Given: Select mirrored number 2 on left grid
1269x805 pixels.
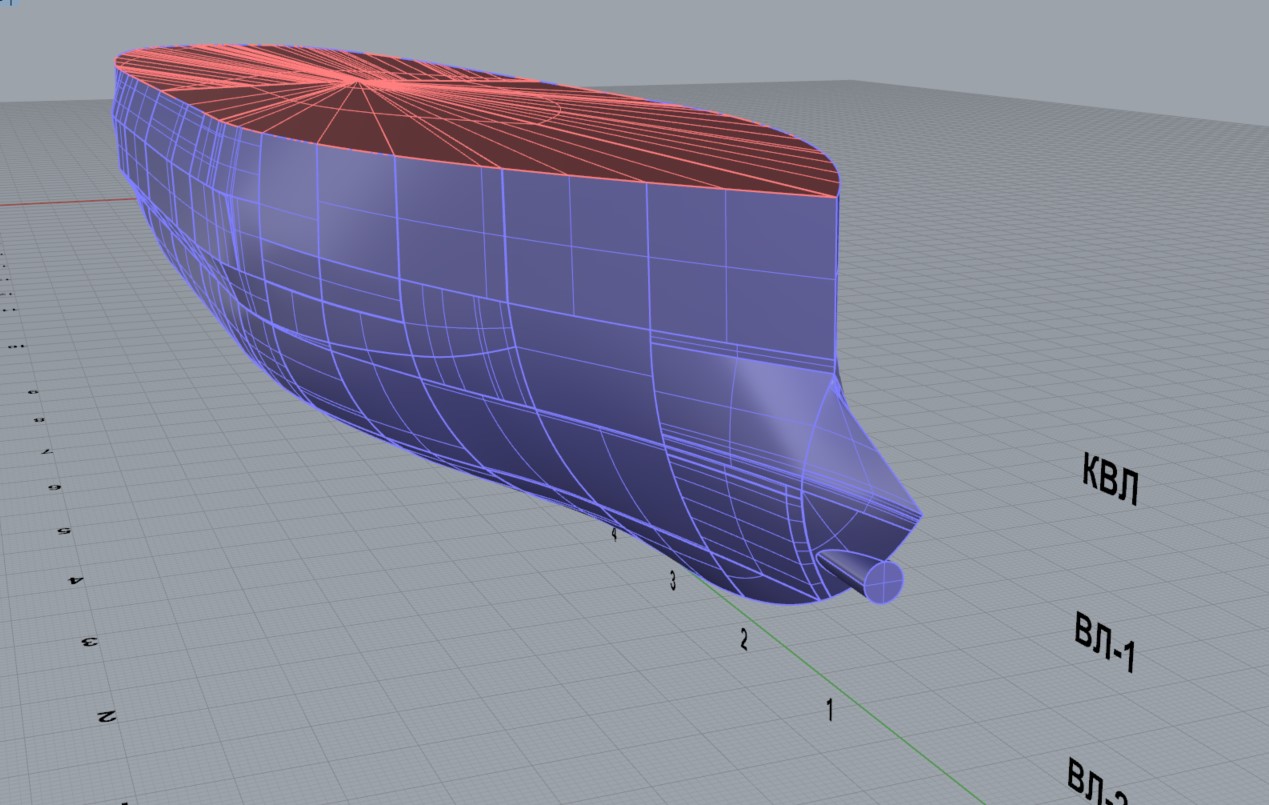Looking at the screenshot, I should [x=105, y=716].
